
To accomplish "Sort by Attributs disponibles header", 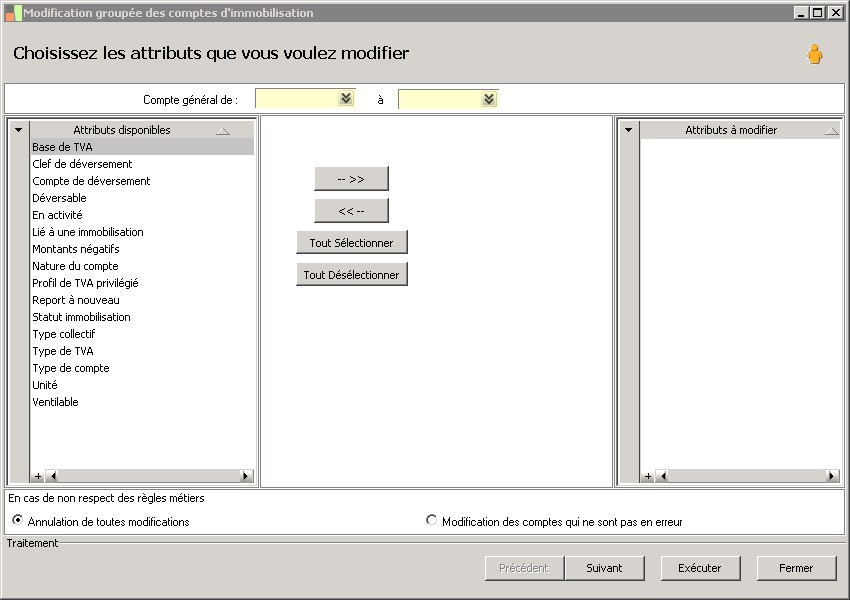I will pos(142,130).
